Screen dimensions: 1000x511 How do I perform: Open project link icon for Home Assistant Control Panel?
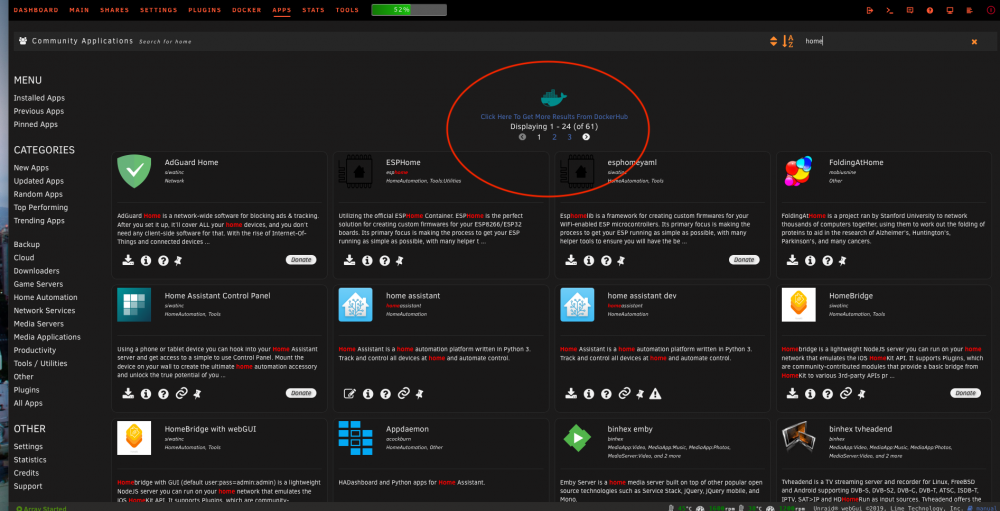[180, 394]
